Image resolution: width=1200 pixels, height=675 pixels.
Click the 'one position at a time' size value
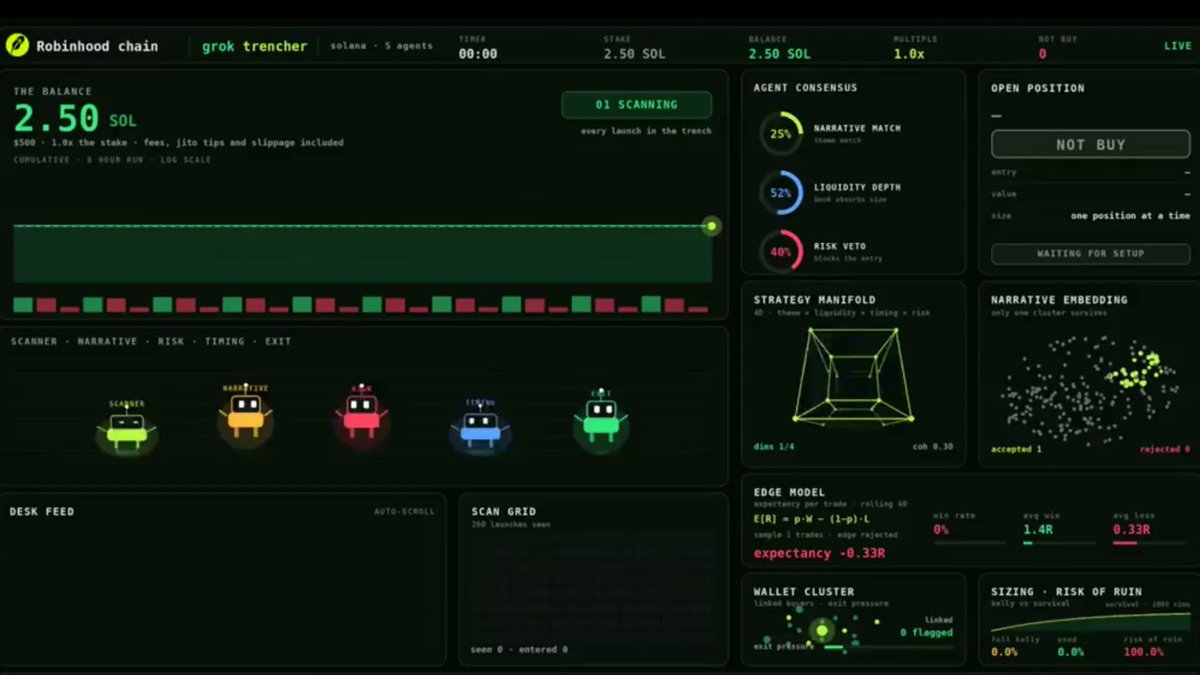[x=1130, y=216]
